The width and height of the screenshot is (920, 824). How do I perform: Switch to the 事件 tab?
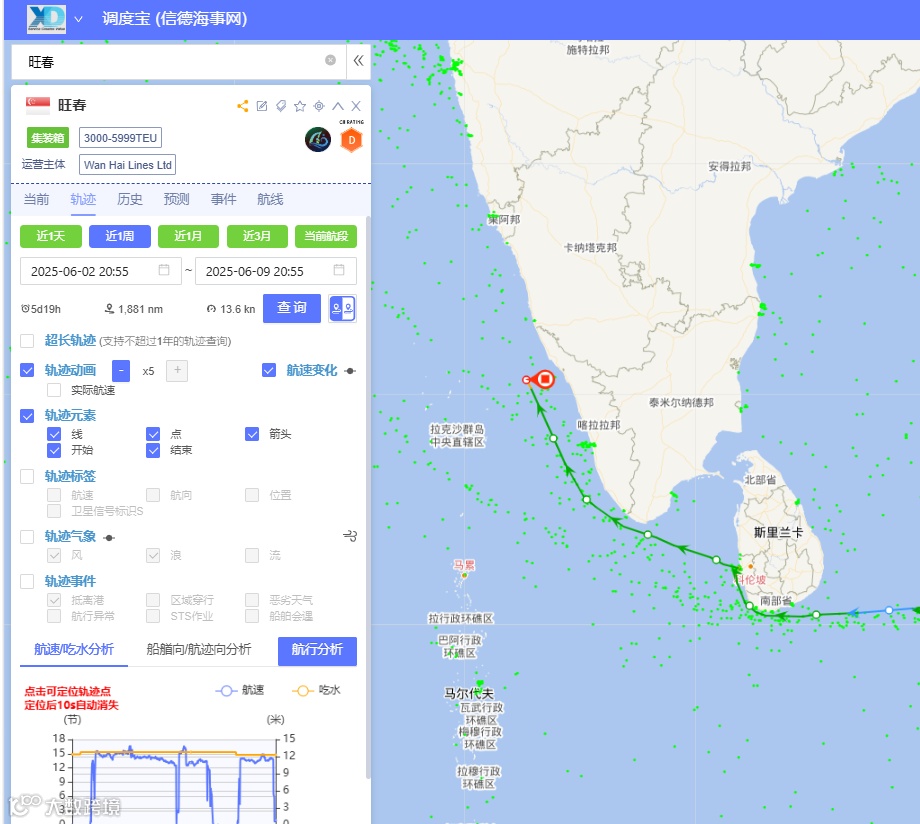[224, 200]
